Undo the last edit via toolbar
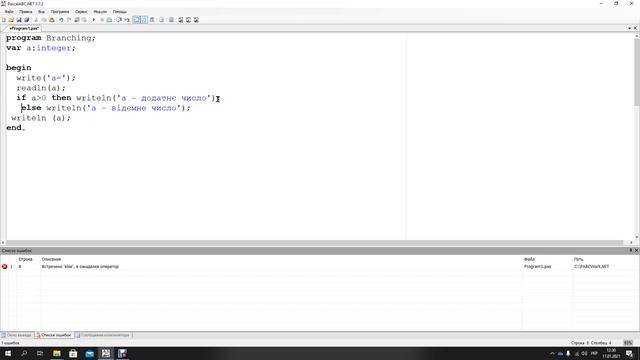Viewport: 640px width, 360px height. (61, 20)
